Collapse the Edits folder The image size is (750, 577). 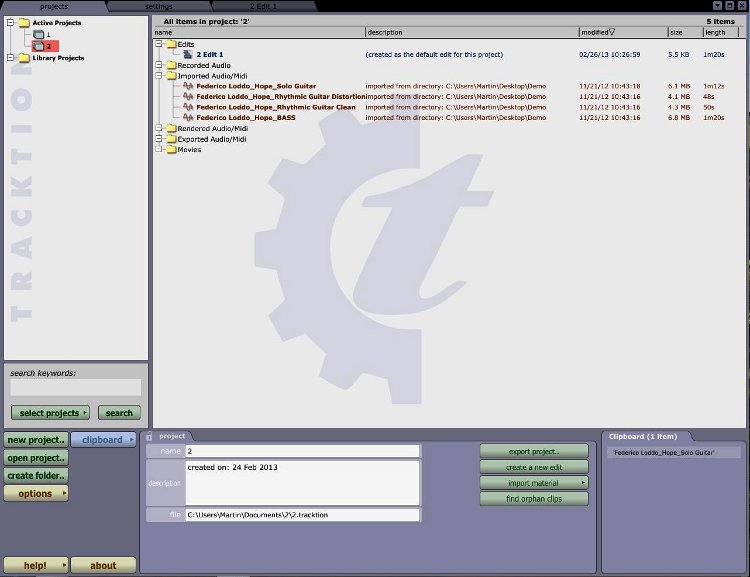[x=159, y=44]
